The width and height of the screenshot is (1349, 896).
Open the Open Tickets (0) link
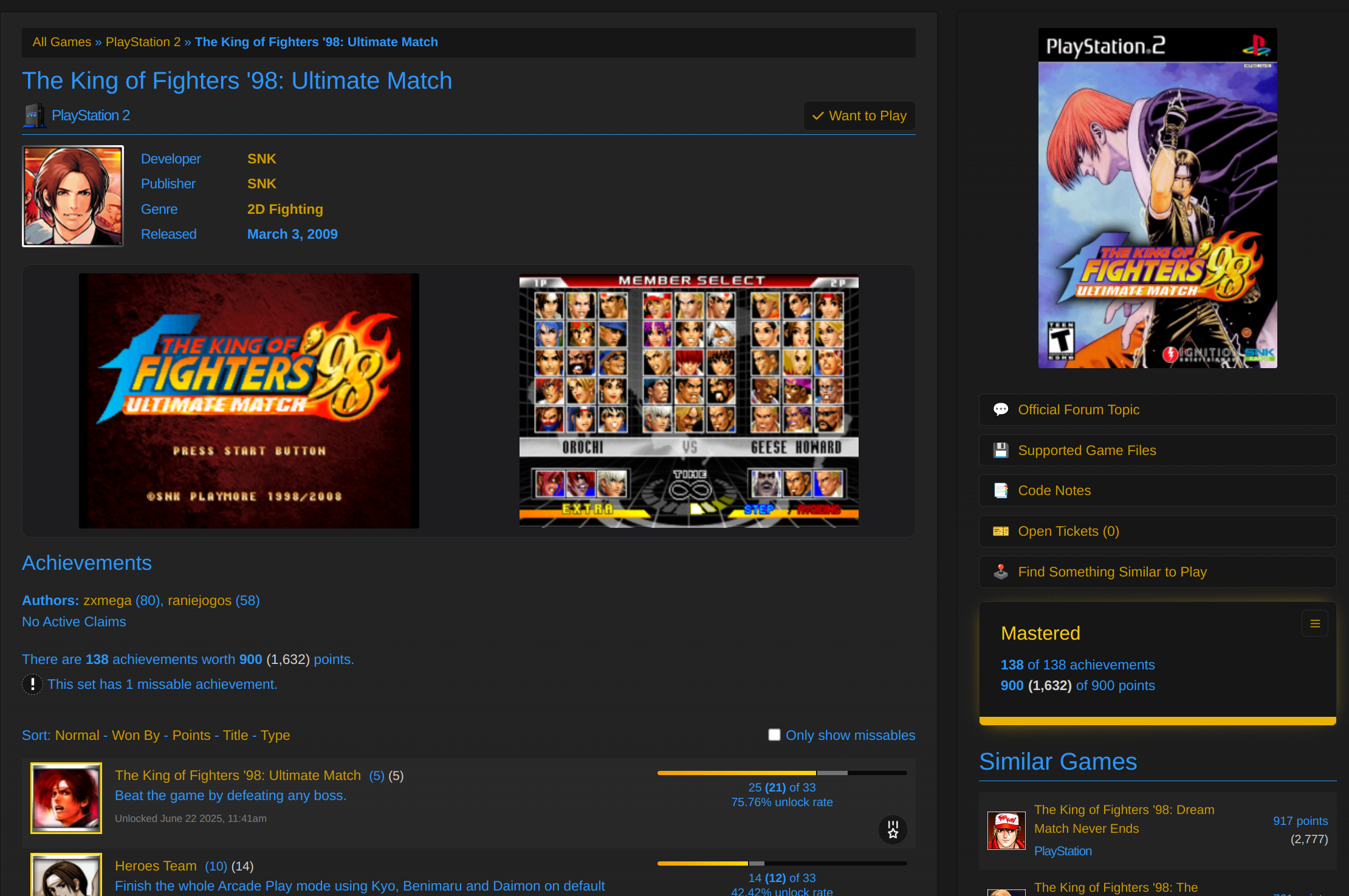point(1157,531)
